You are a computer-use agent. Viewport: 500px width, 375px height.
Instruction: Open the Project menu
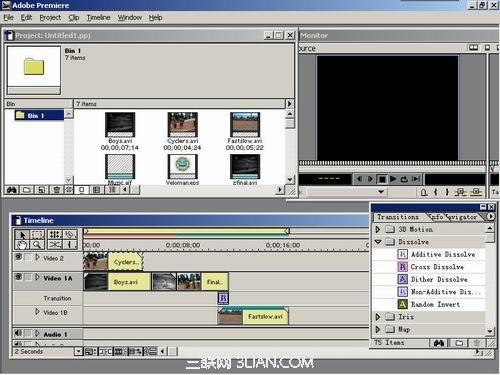(50, 18)
